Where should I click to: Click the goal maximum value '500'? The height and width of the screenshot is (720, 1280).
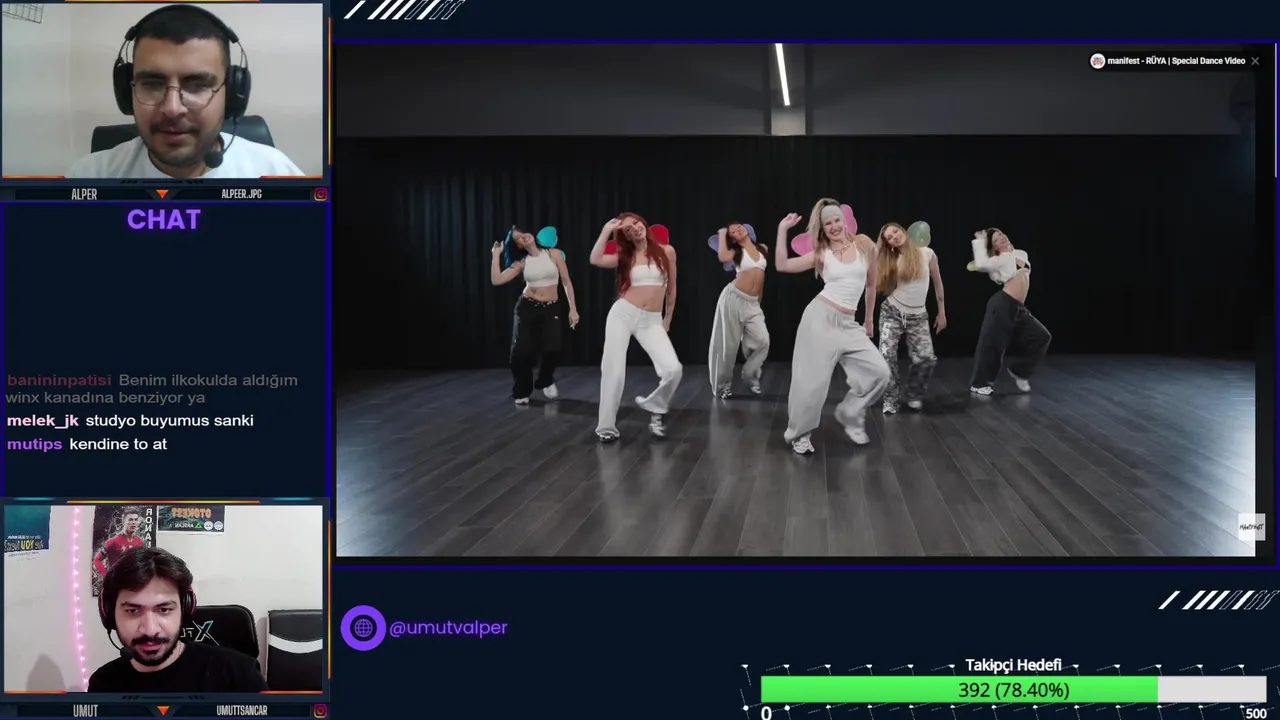[1256, 713]
